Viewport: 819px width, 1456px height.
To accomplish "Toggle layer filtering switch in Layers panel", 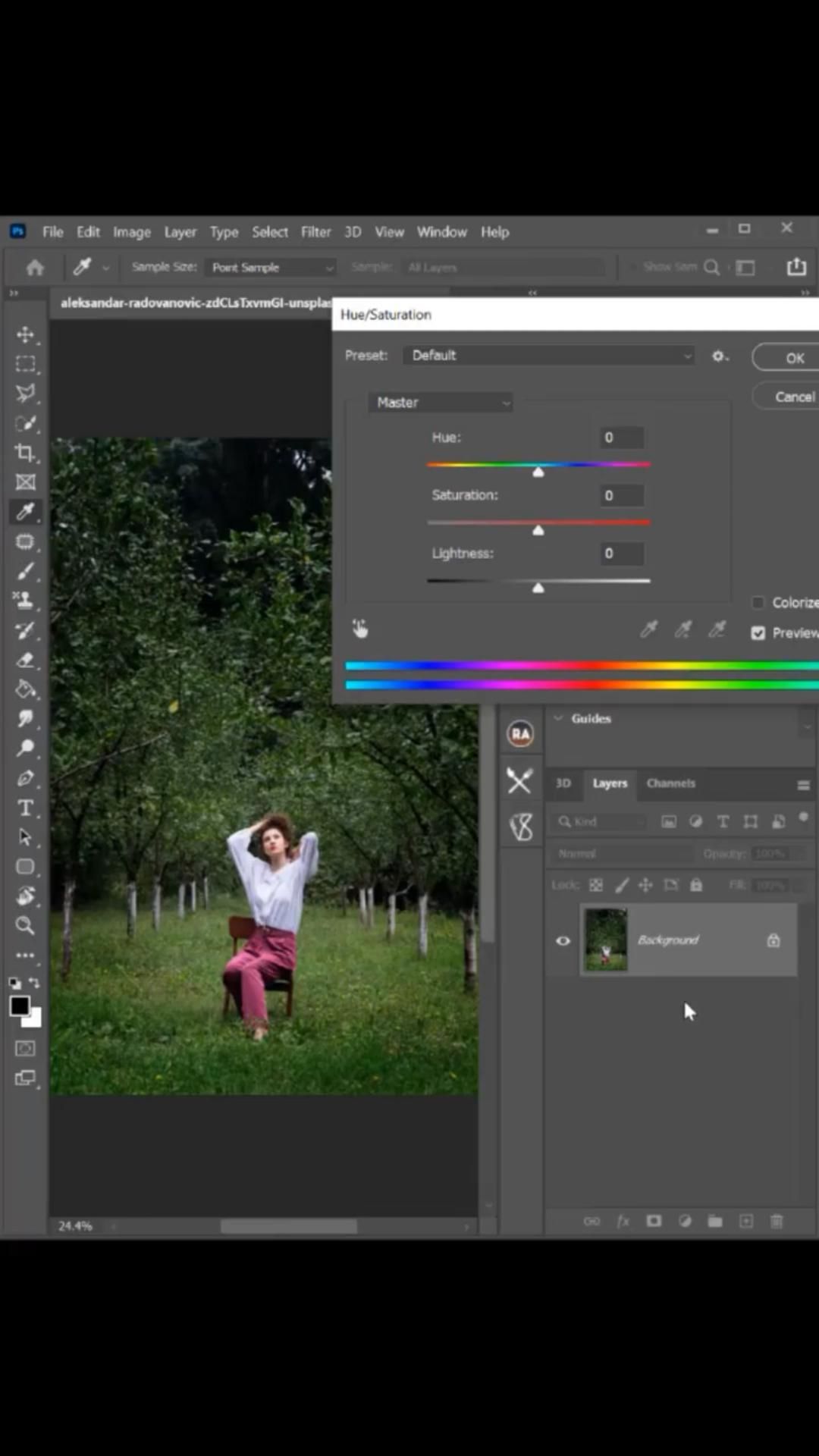I will (804, 817).
